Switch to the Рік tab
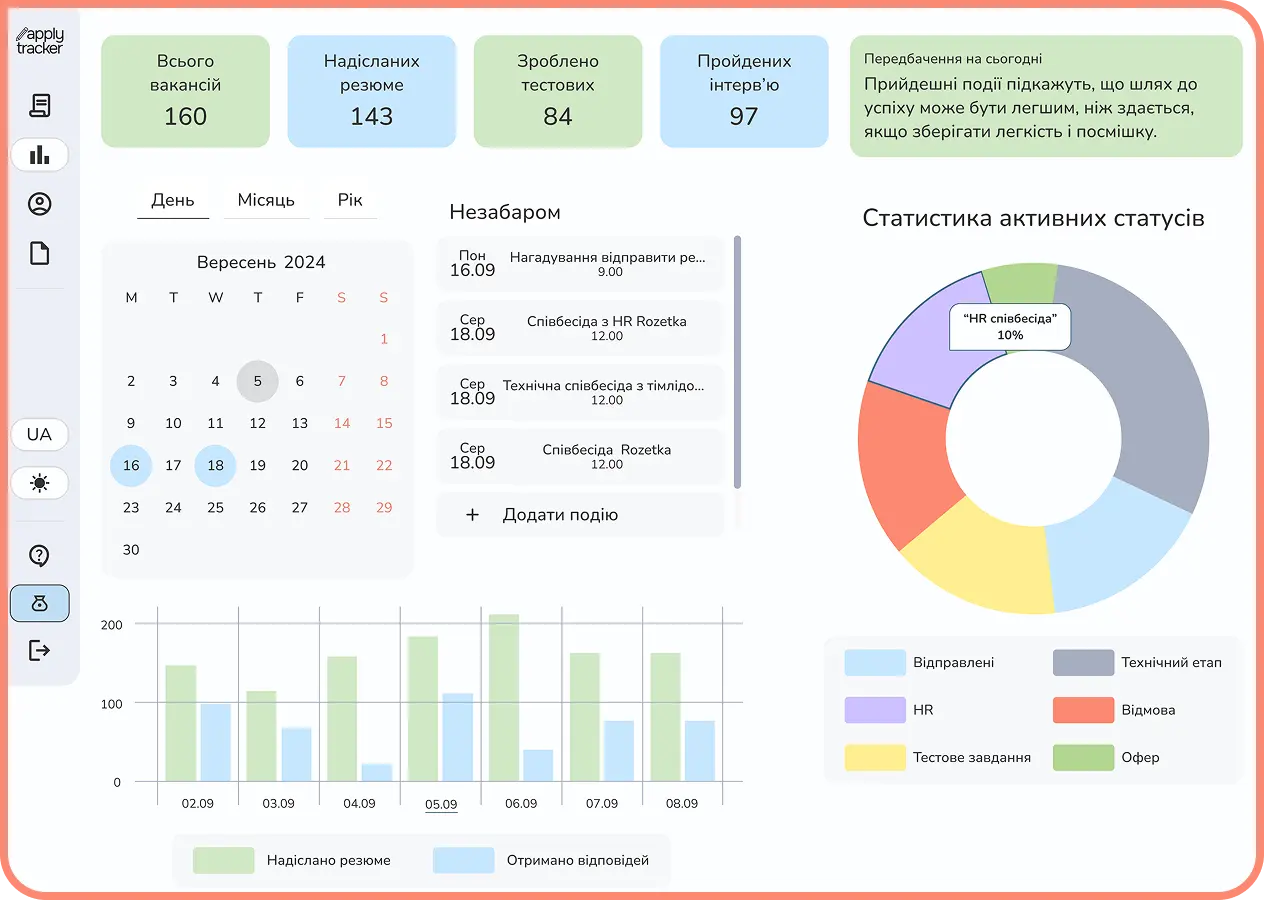 point(350,201)
